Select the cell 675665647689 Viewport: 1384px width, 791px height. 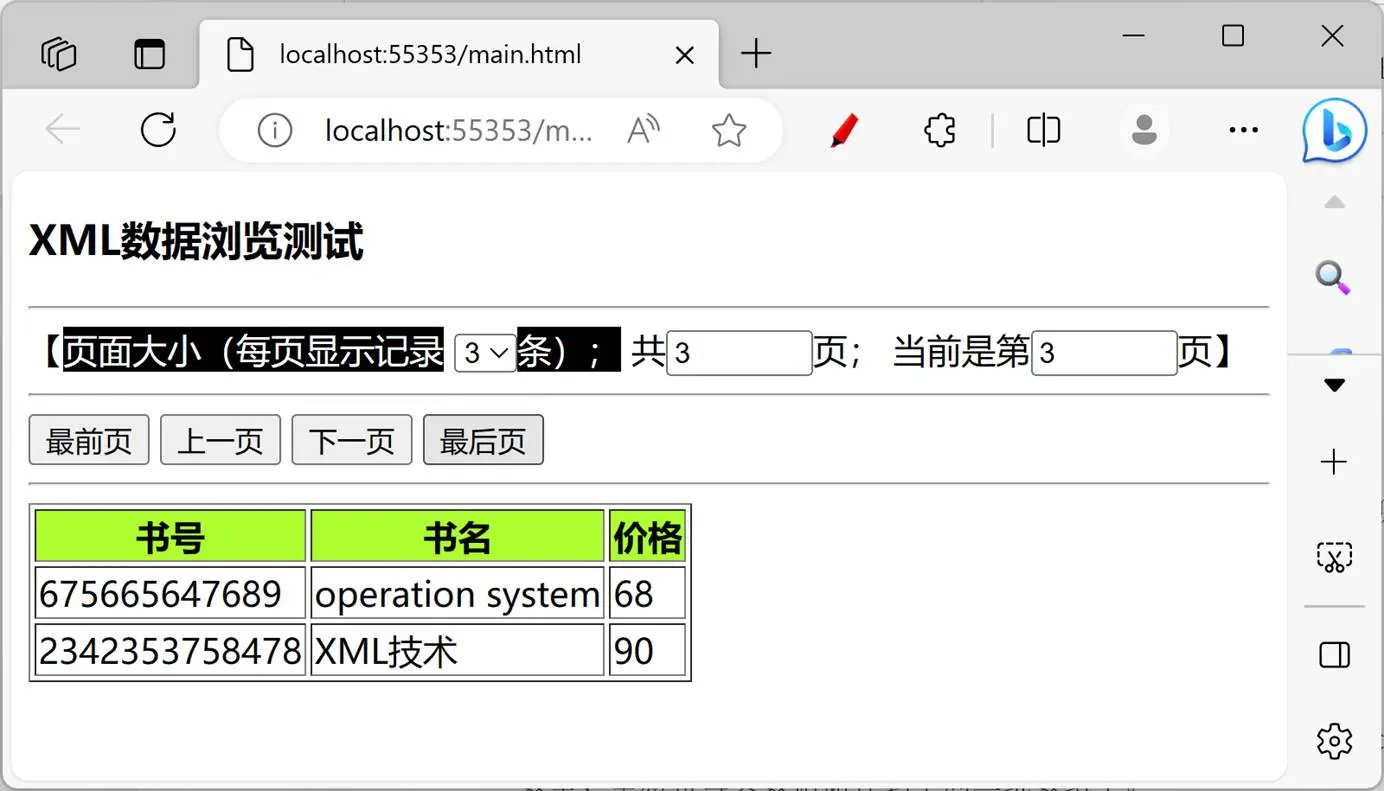click(170, 593)
